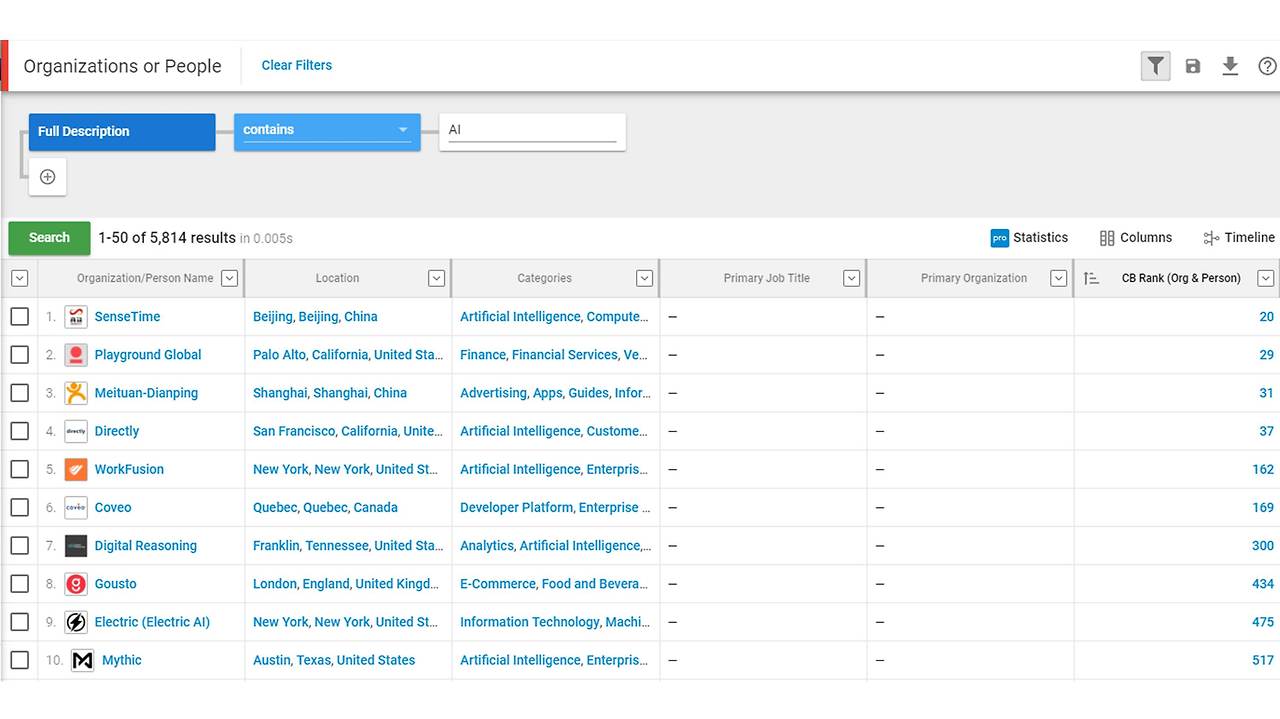
Task: Select the Directly row checkbox
Action: coord(20,431)
